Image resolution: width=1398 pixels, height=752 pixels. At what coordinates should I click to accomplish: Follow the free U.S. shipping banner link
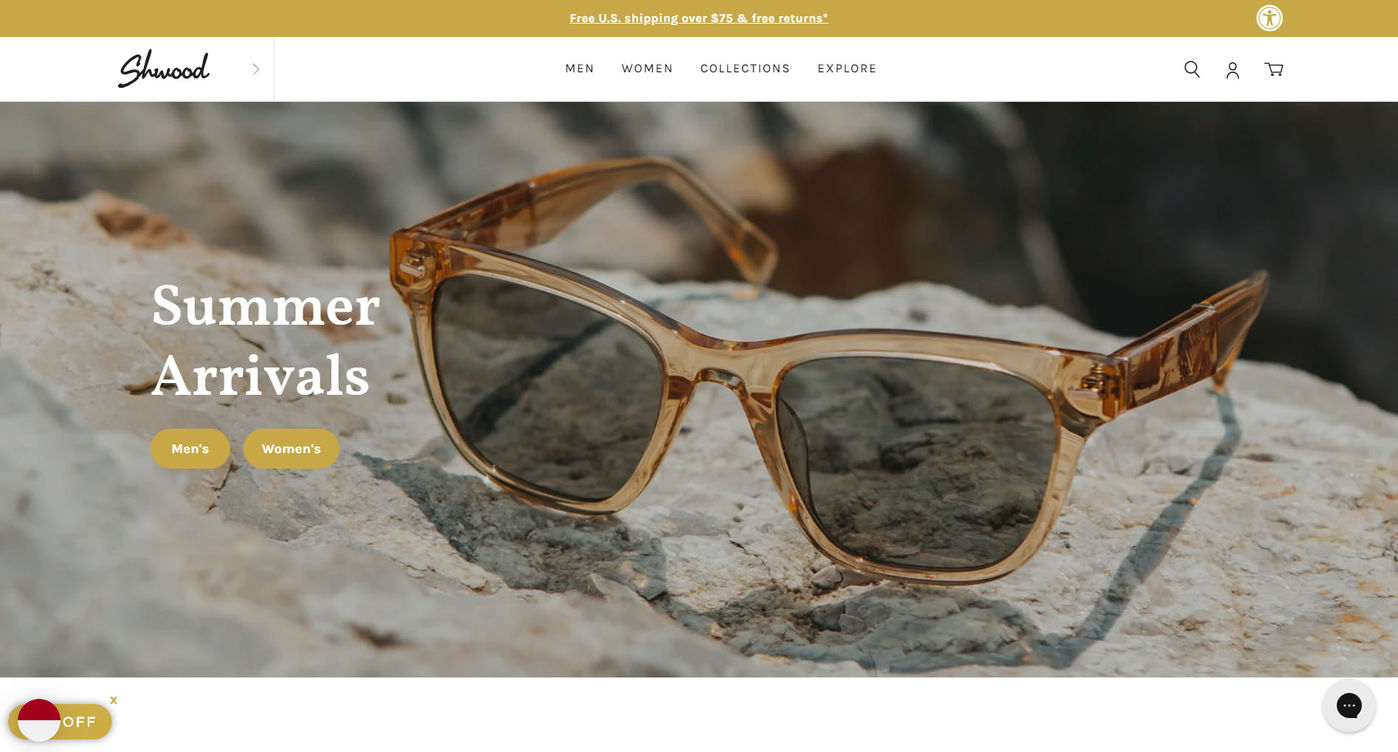(699, 18)
